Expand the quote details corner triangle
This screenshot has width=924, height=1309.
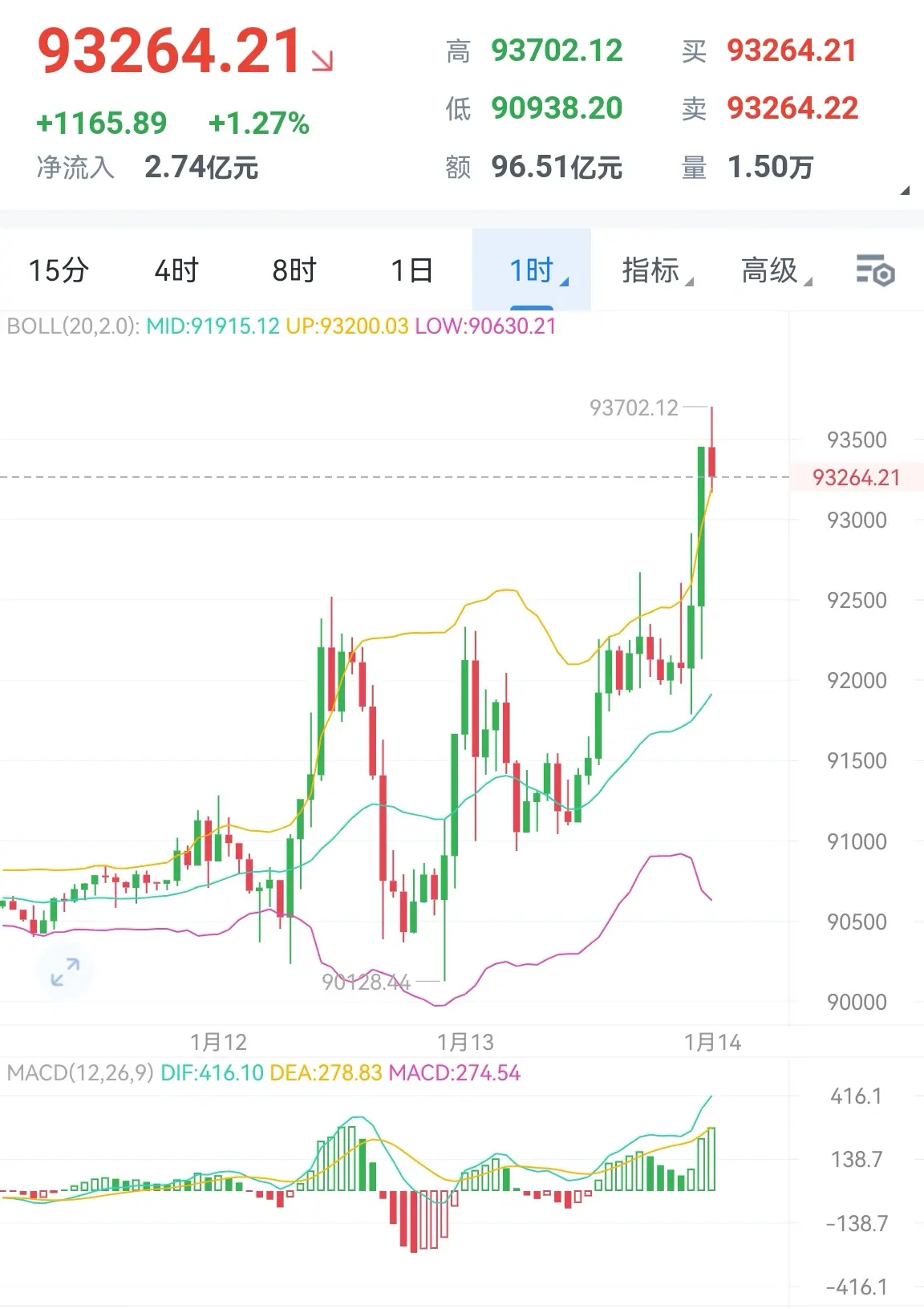[x=905, y=191]
